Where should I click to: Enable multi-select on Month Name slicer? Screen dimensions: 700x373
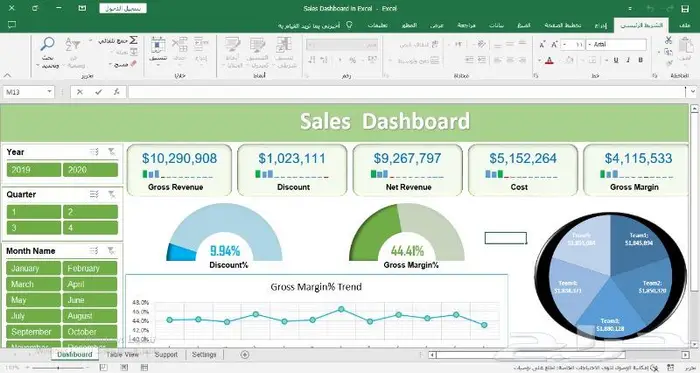(x=94, y=251)
